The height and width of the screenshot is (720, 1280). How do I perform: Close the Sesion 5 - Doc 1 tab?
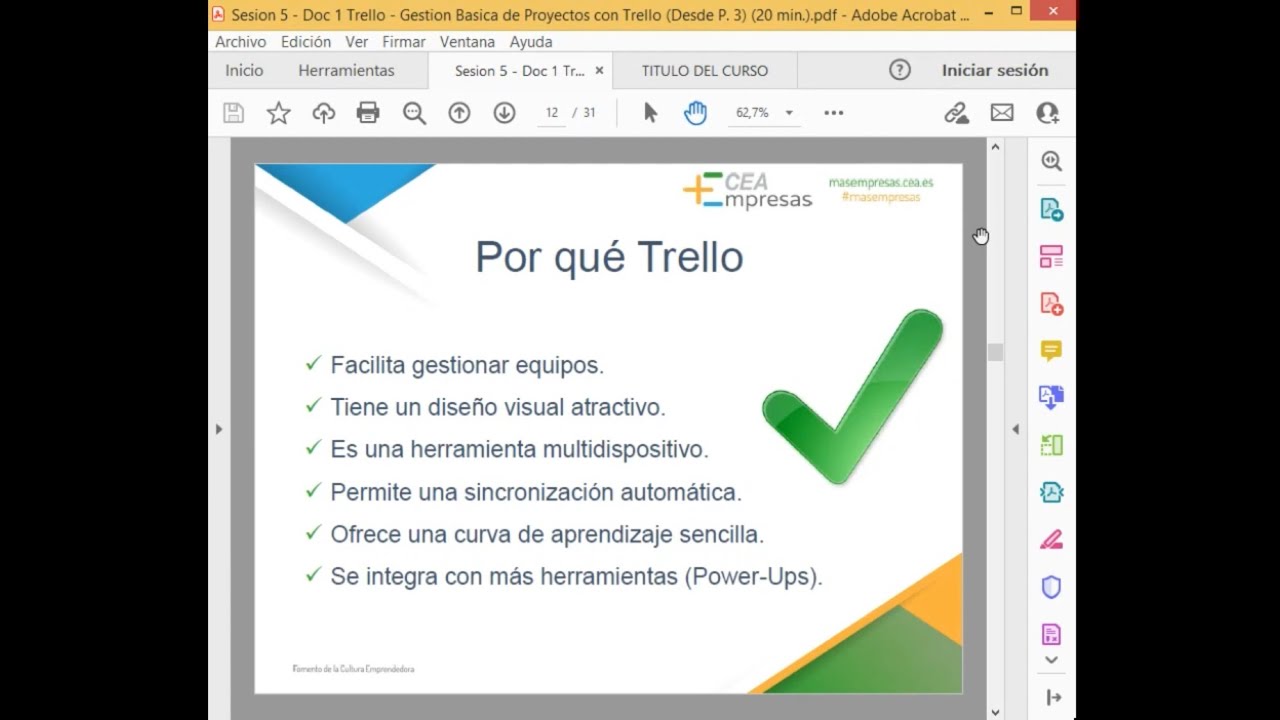599,70
